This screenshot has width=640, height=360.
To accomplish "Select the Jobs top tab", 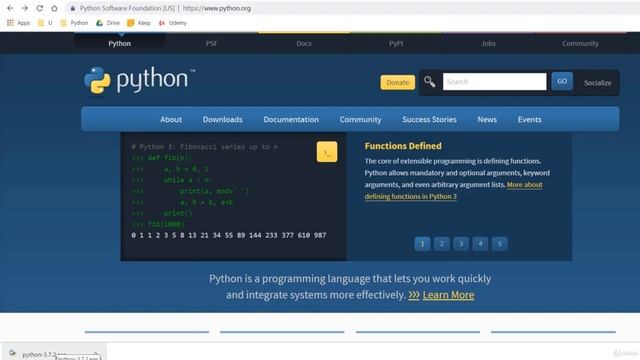I will point(488,43).
